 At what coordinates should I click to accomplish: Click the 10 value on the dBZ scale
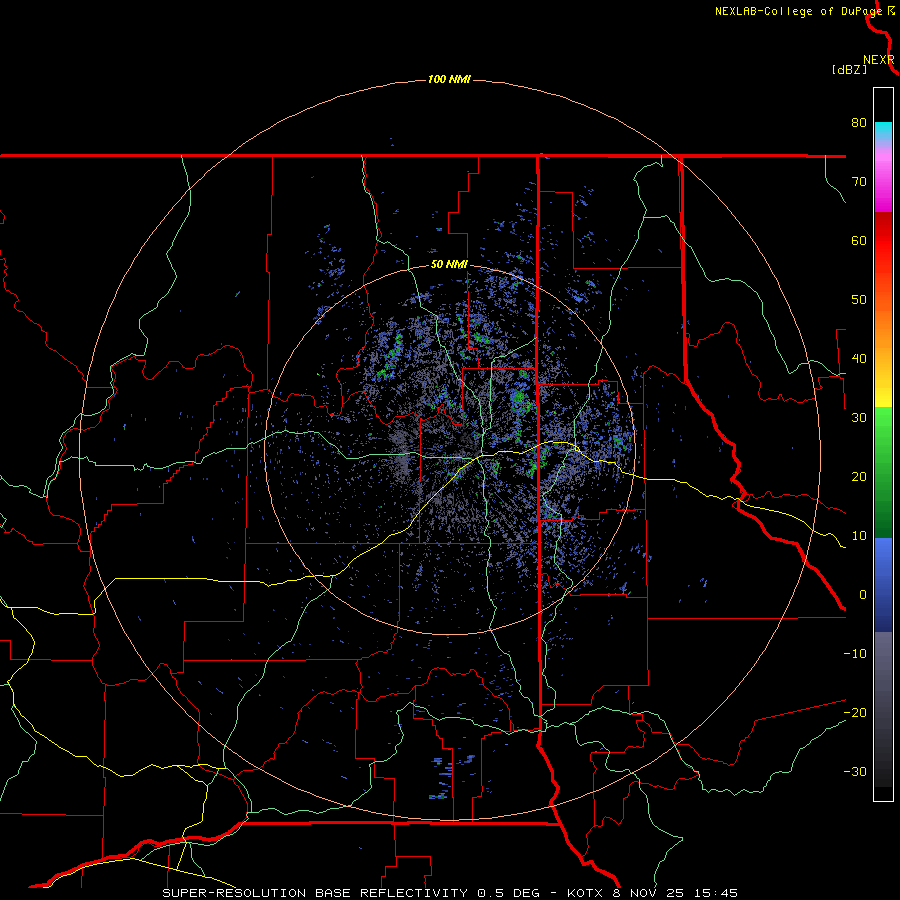859,536
